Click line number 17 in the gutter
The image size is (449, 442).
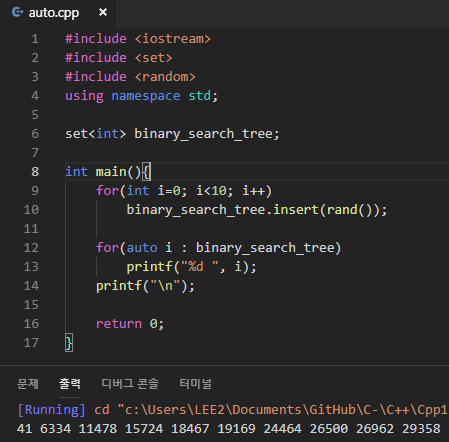pos(31,343)
